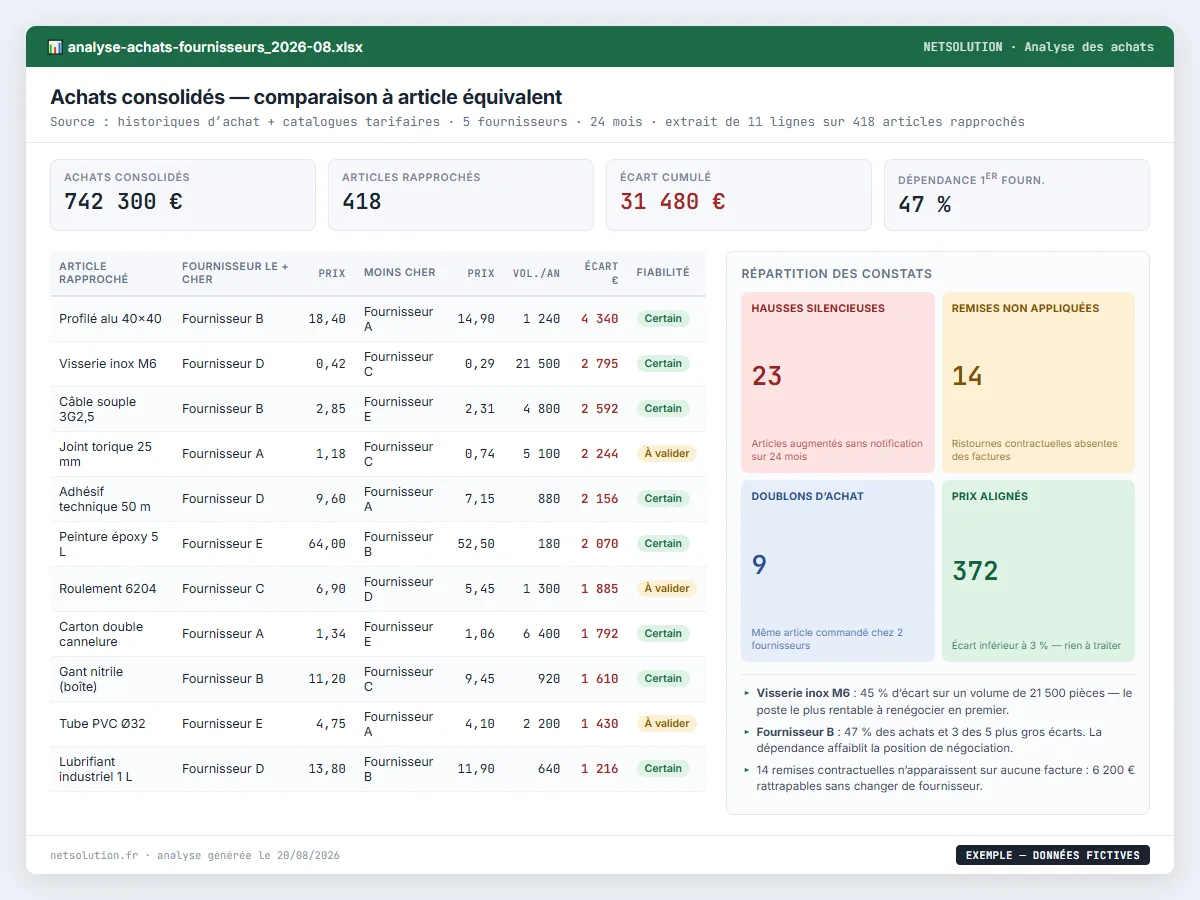Open the Hausses silencieuses red tile
Screen dimensions: 1200x900
[838, 382]
